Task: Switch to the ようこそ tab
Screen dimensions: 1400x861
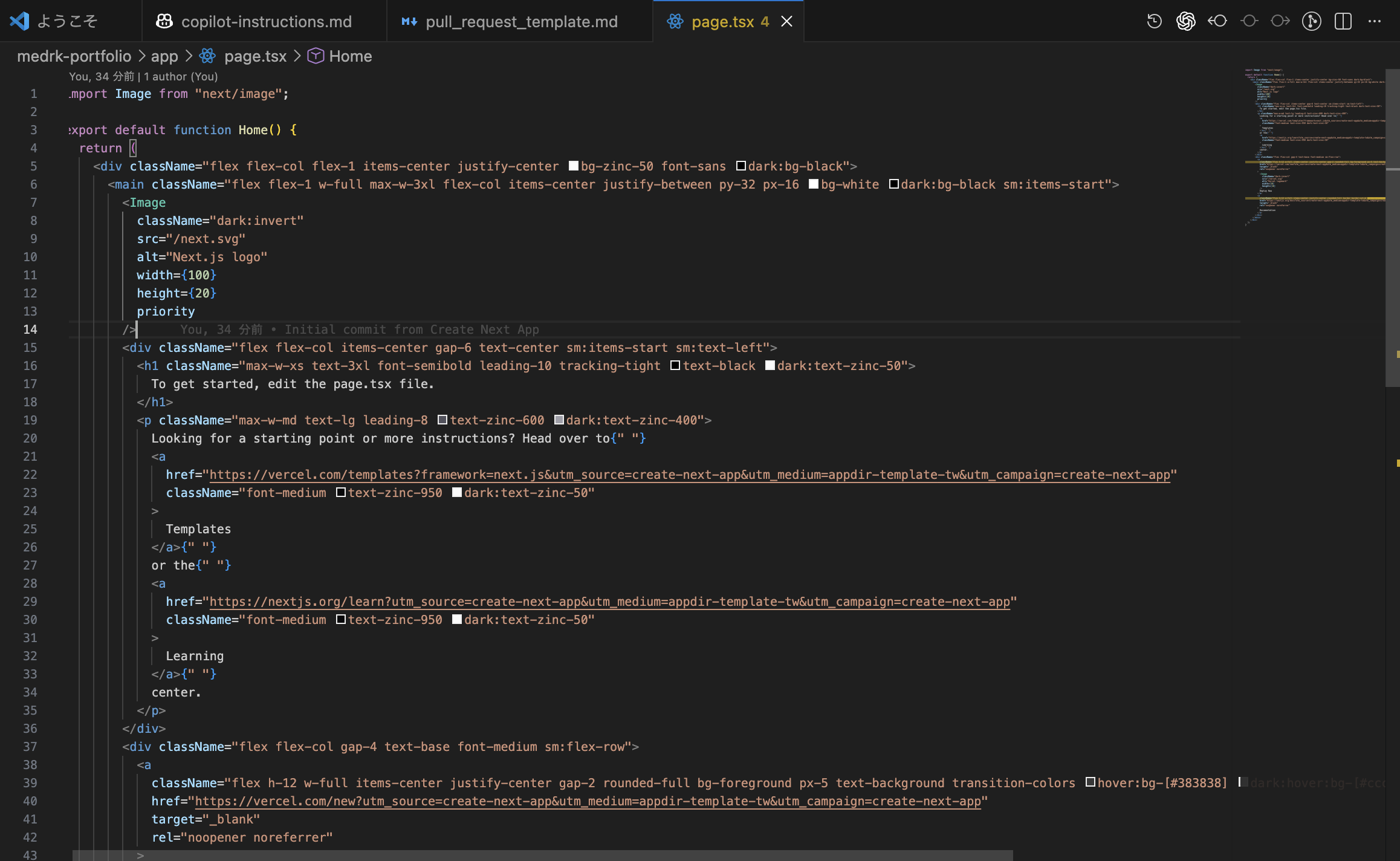Action: pyautogui.click(x=71, y=21)
